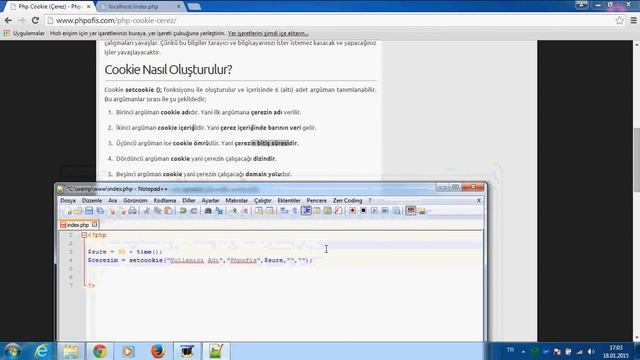
Task: Cut selection using the scissors icon
Action: coord(147,211)
